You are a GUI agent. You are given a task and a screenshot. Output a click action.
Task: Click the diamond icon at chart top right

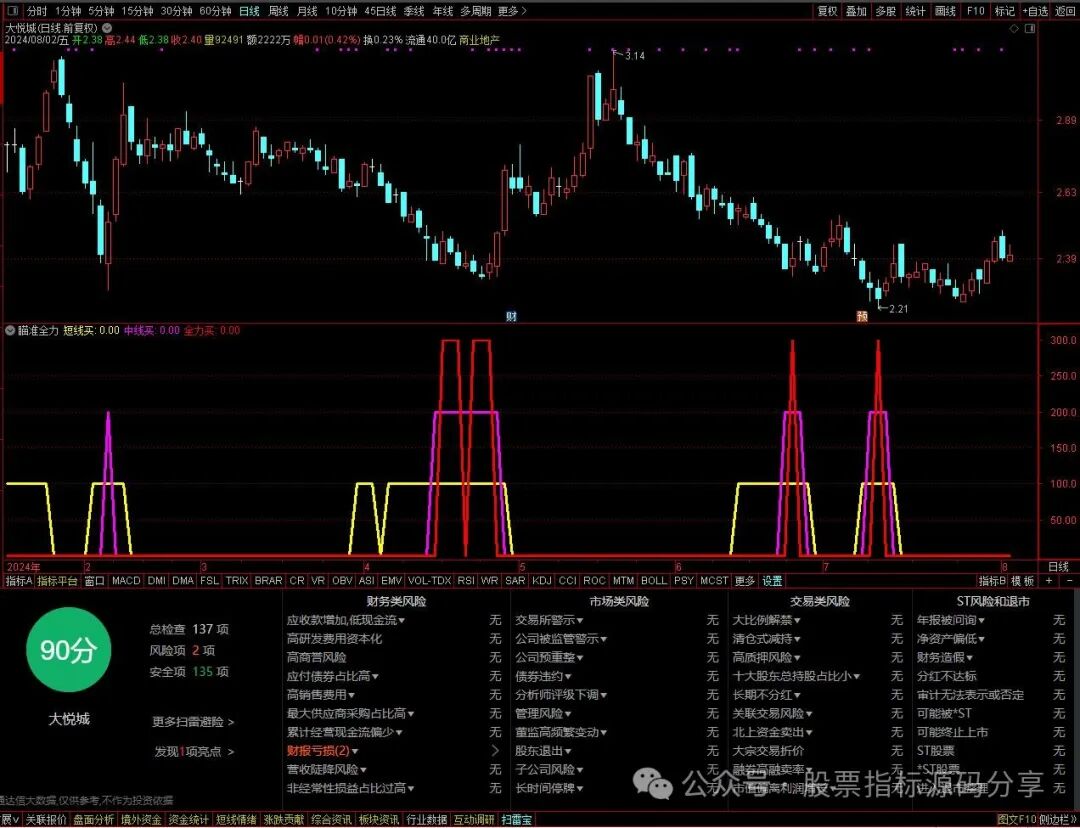pos(1014,28)
